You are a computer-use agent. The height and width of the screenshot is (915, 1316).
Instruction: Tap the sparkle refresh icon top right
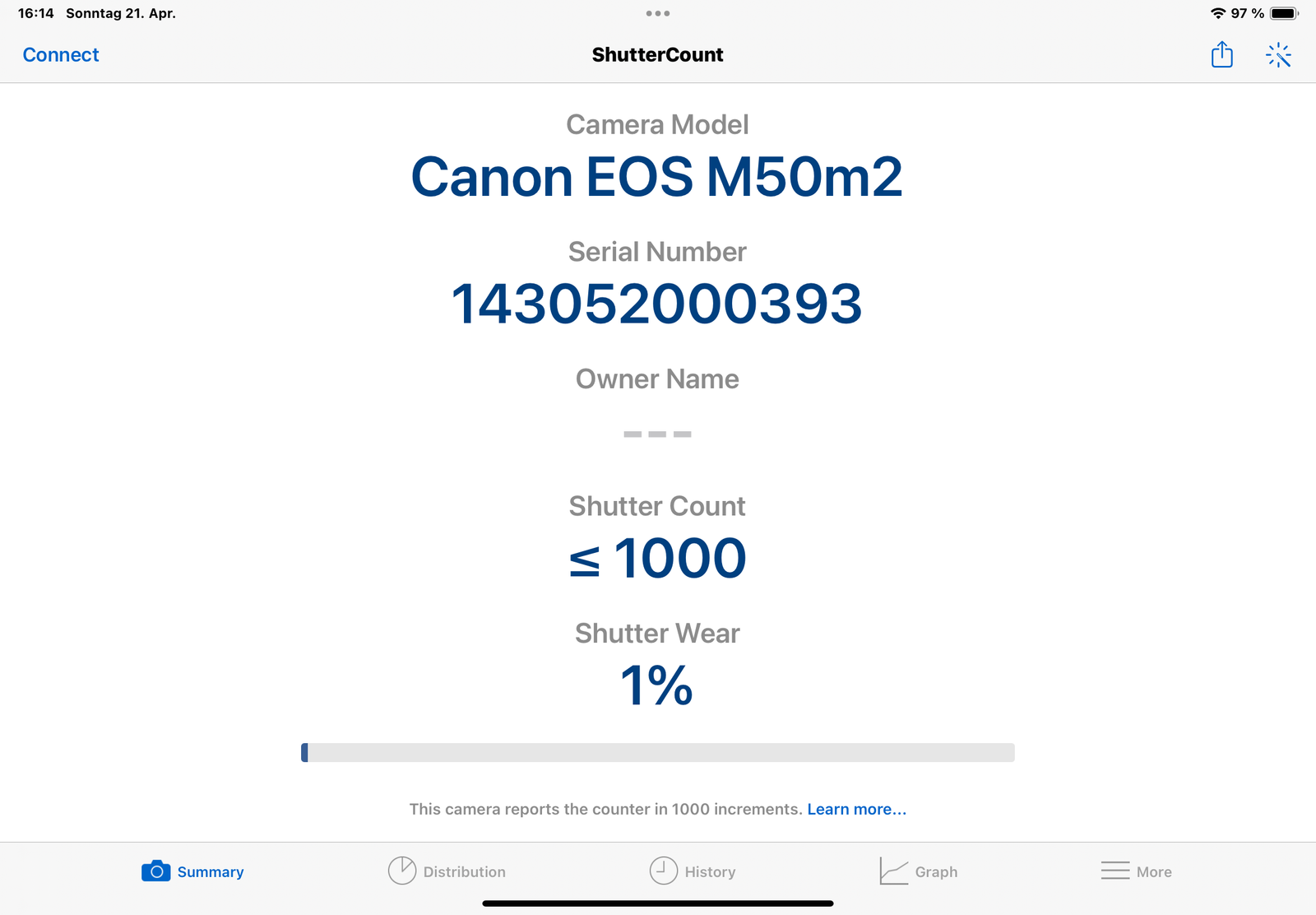(1278, 55)
